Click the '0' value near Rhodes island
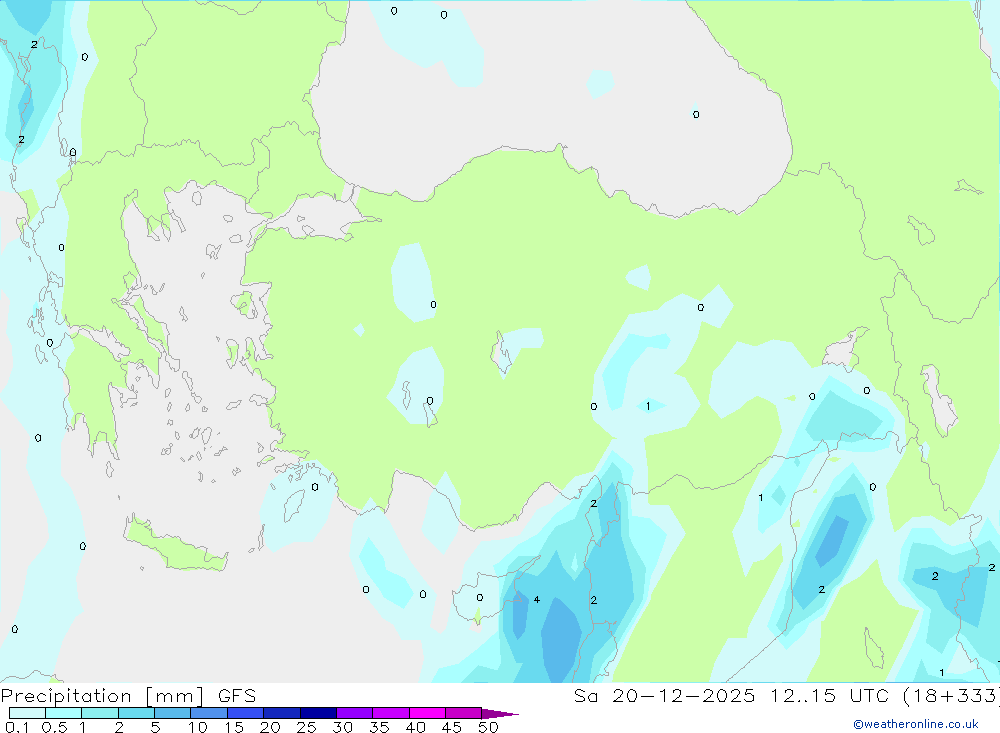This screenshot has height=733, width=1000. (315, 487)
